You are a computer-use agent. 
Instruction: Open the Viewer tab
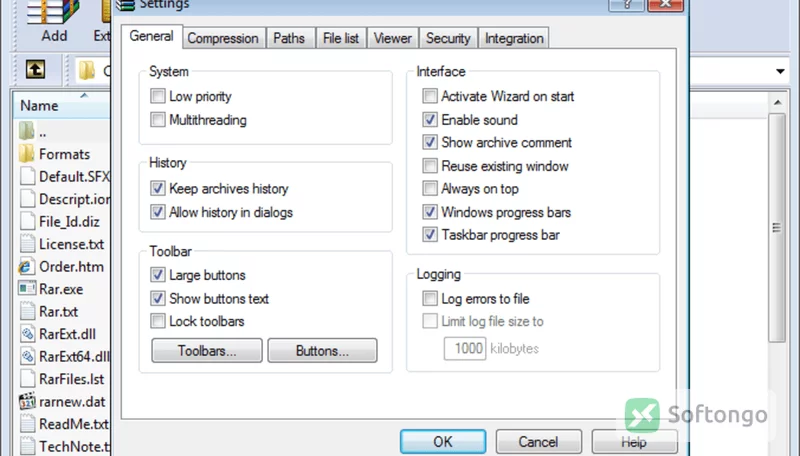click(392, 38)
